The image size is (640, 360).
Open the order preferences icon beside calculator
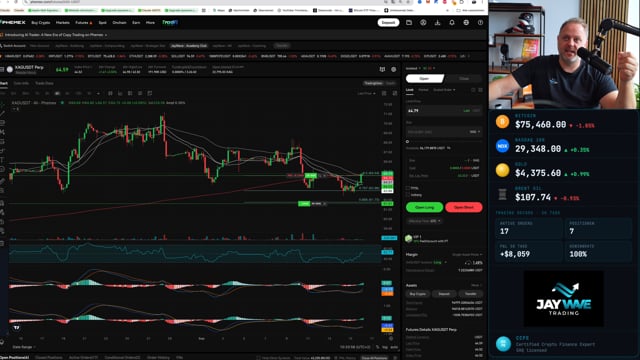click(480, 90)
